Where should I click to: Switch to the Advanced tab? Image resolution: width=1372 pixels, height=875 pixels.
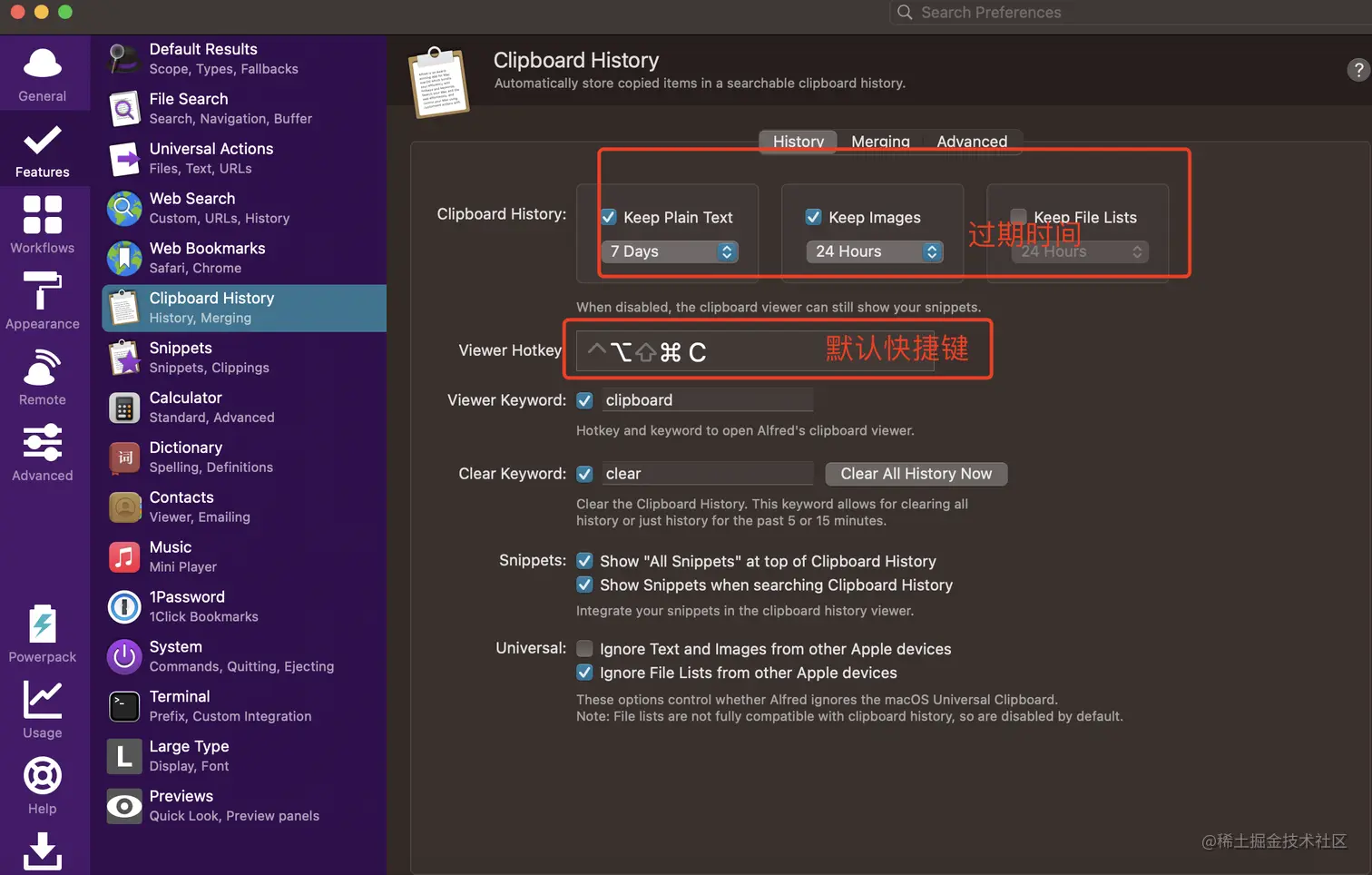tap(972, 142)
